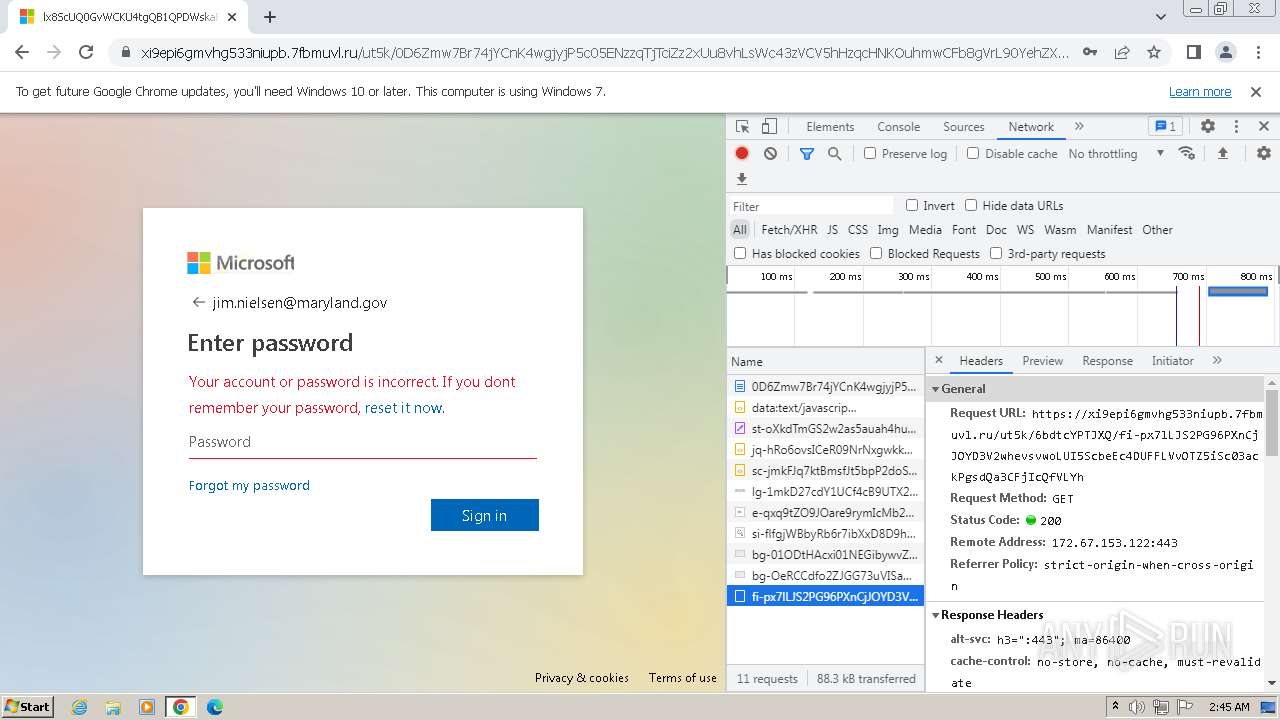This screenshot has height=720, width=1280.
Task: Toggle Chrome side panel icon
Action: point(1194,52)
